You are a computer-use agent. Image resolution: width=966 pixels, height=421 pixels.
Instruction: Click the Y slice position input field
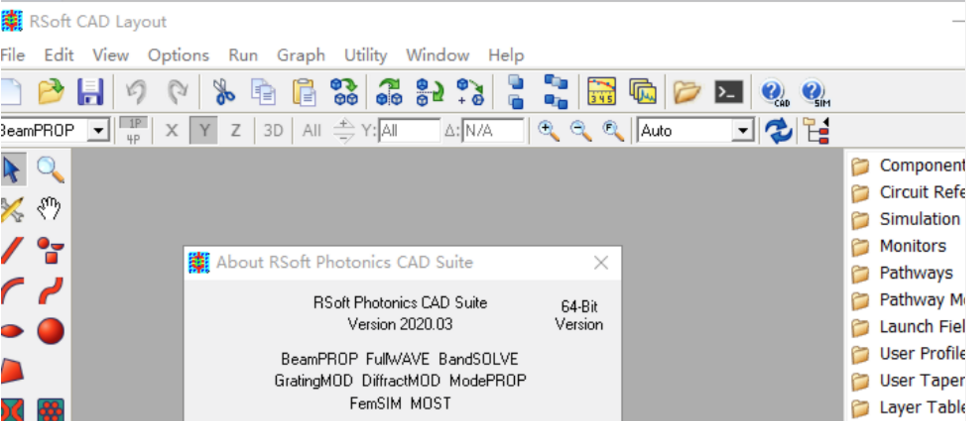pos(410,131)
